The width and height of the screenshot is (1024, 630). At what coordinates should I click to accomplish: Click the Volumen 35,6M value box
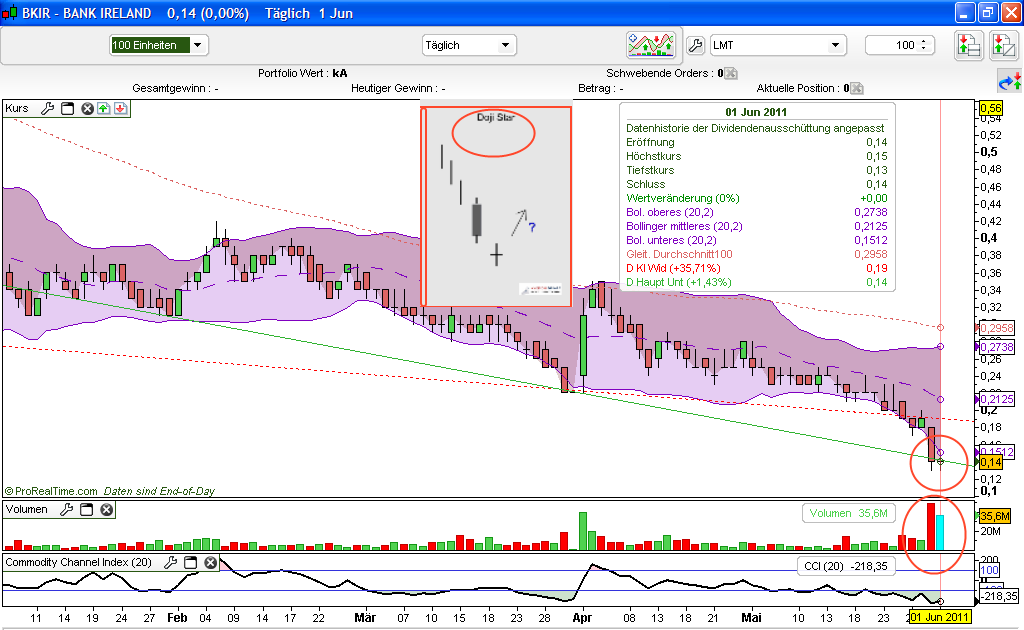point(848,513)
